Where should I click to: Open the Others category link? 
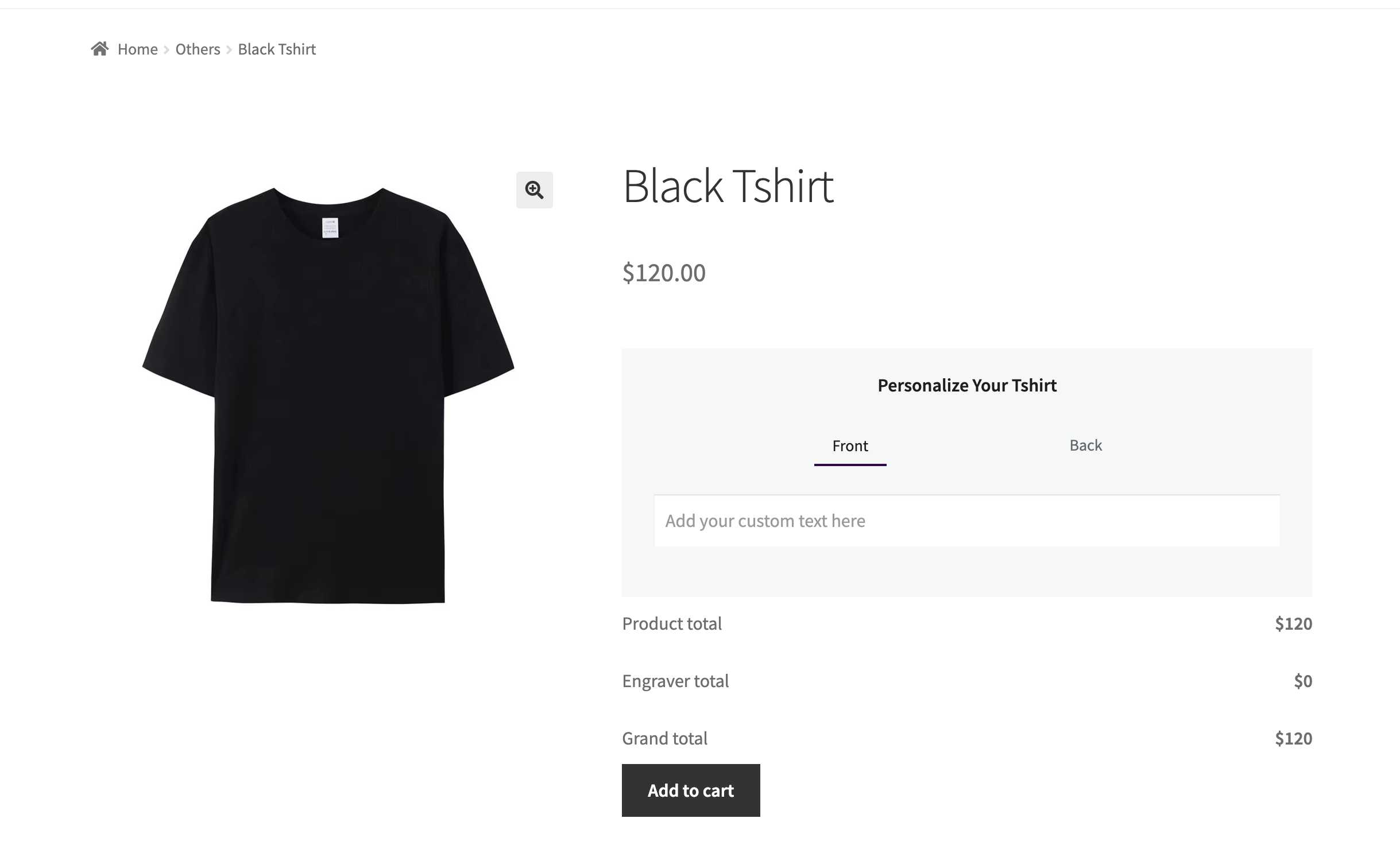tap(198, 49)
